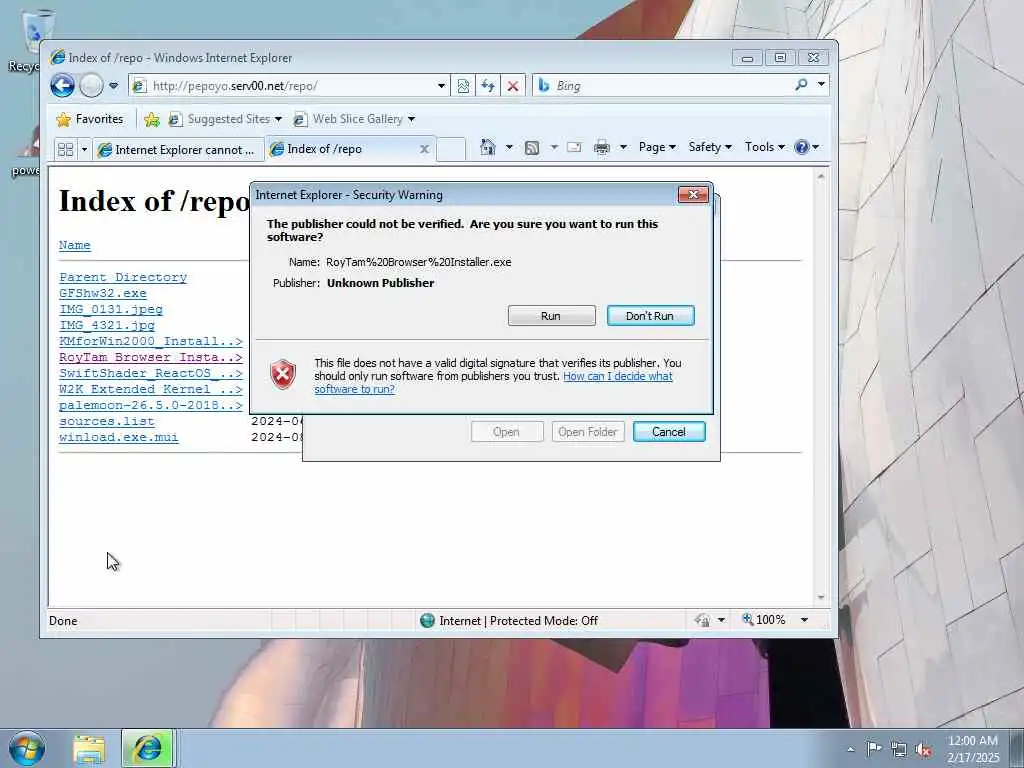Click the Help question mark icon

tap(801, 147)
